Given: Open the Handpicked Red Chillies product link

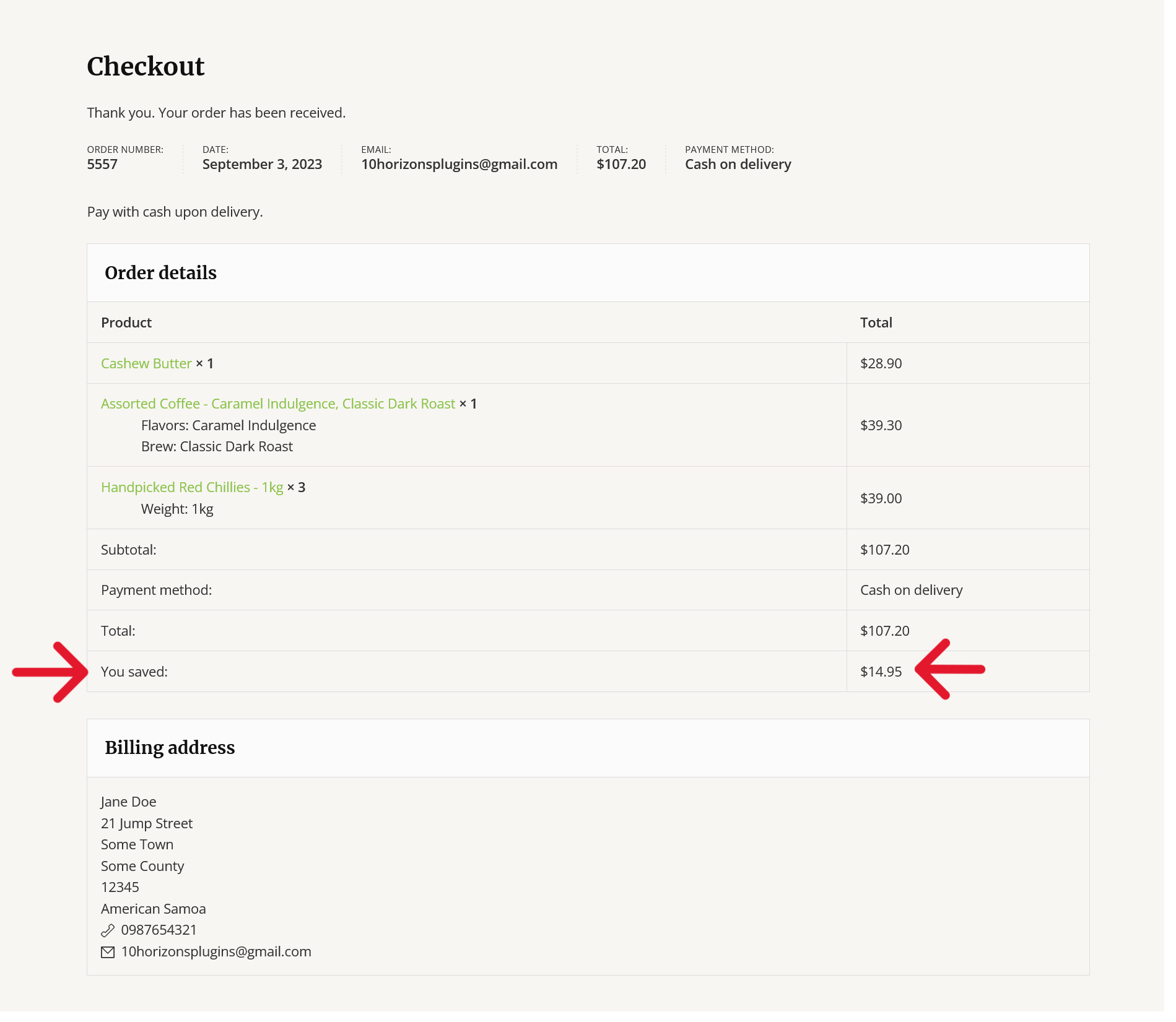Looking at the screenshot, I should pos(192,487).
